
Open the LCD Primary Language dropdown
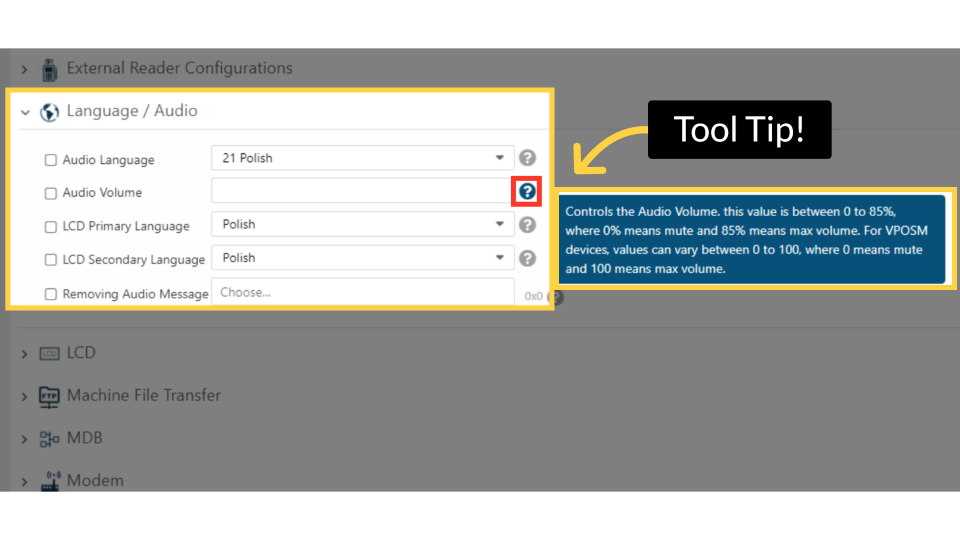[x=362, y=225]
